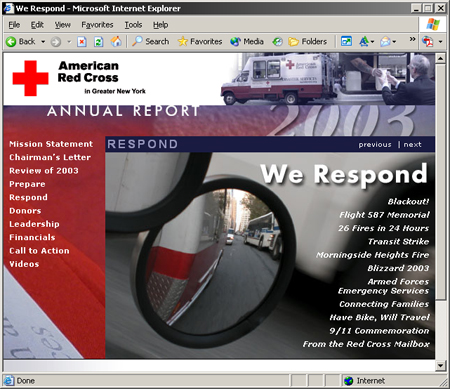Click the IE page icon in title bar
450x389 pixels.
pos(8,8)
